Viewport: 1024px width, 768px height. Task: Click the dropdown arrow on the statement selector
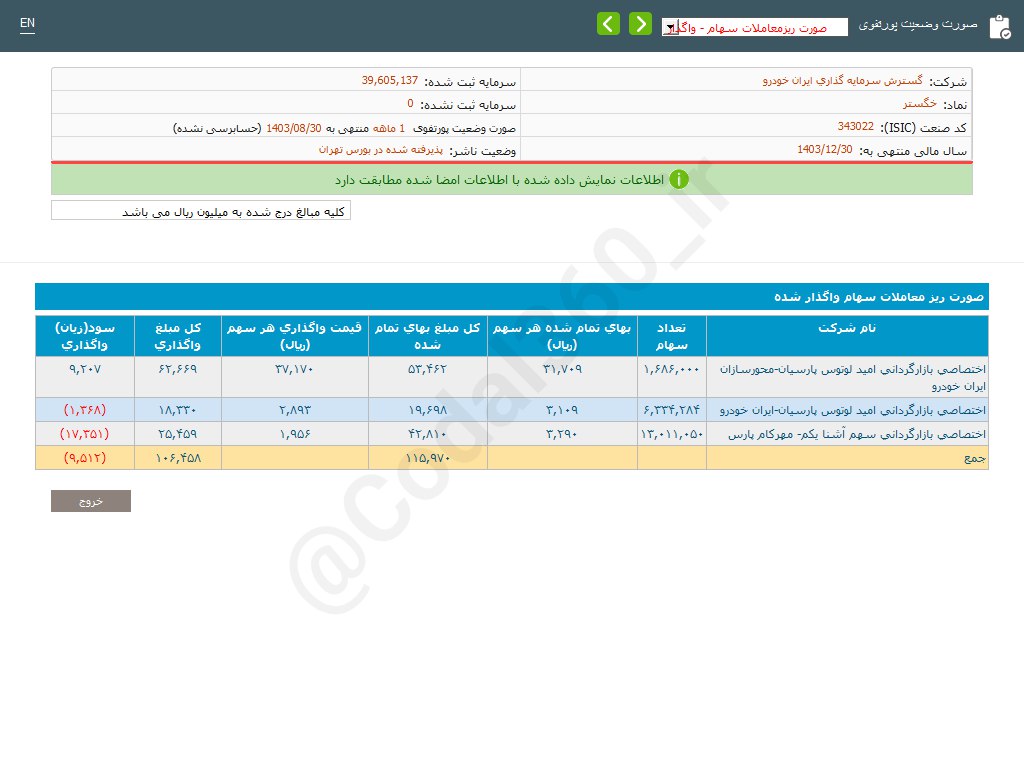pyautogui.click(x=670, y=28)
